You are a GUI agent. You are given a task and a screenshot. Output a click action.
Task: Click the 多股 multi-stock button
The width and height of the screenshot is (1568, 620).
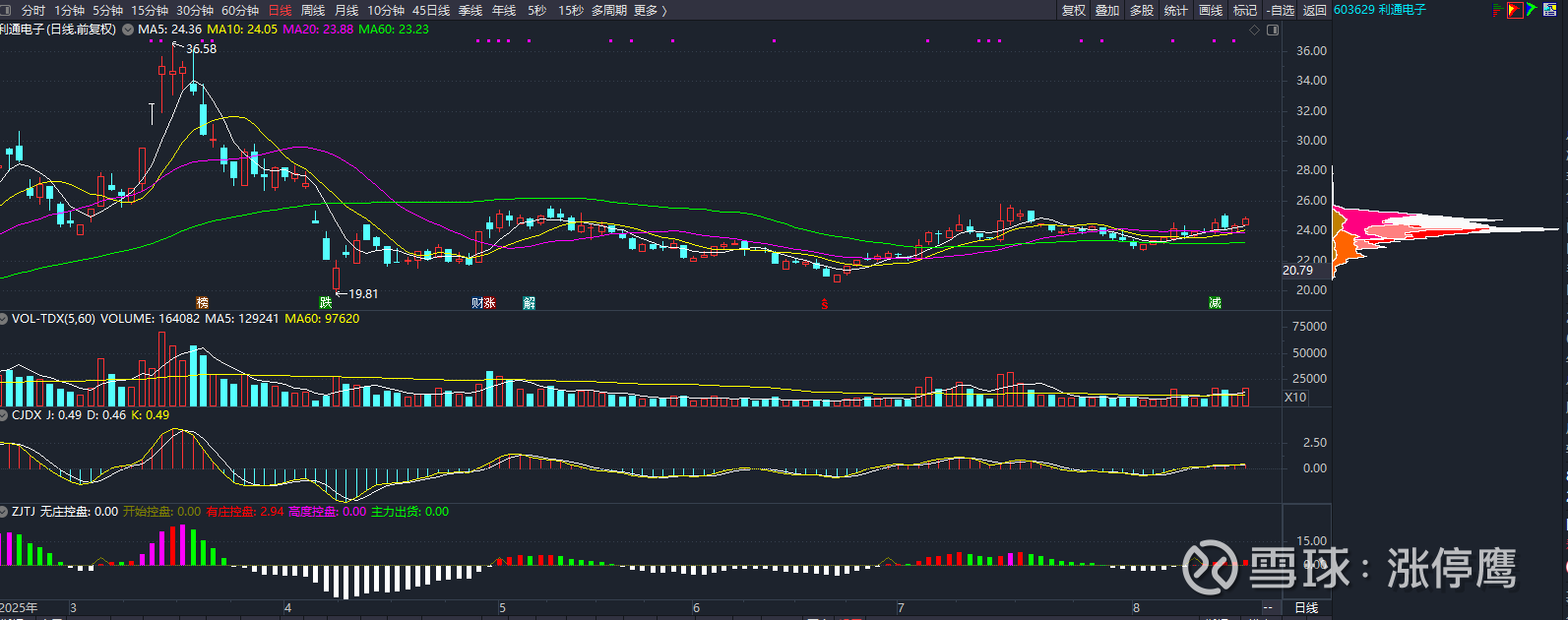tap(1142, 10)
